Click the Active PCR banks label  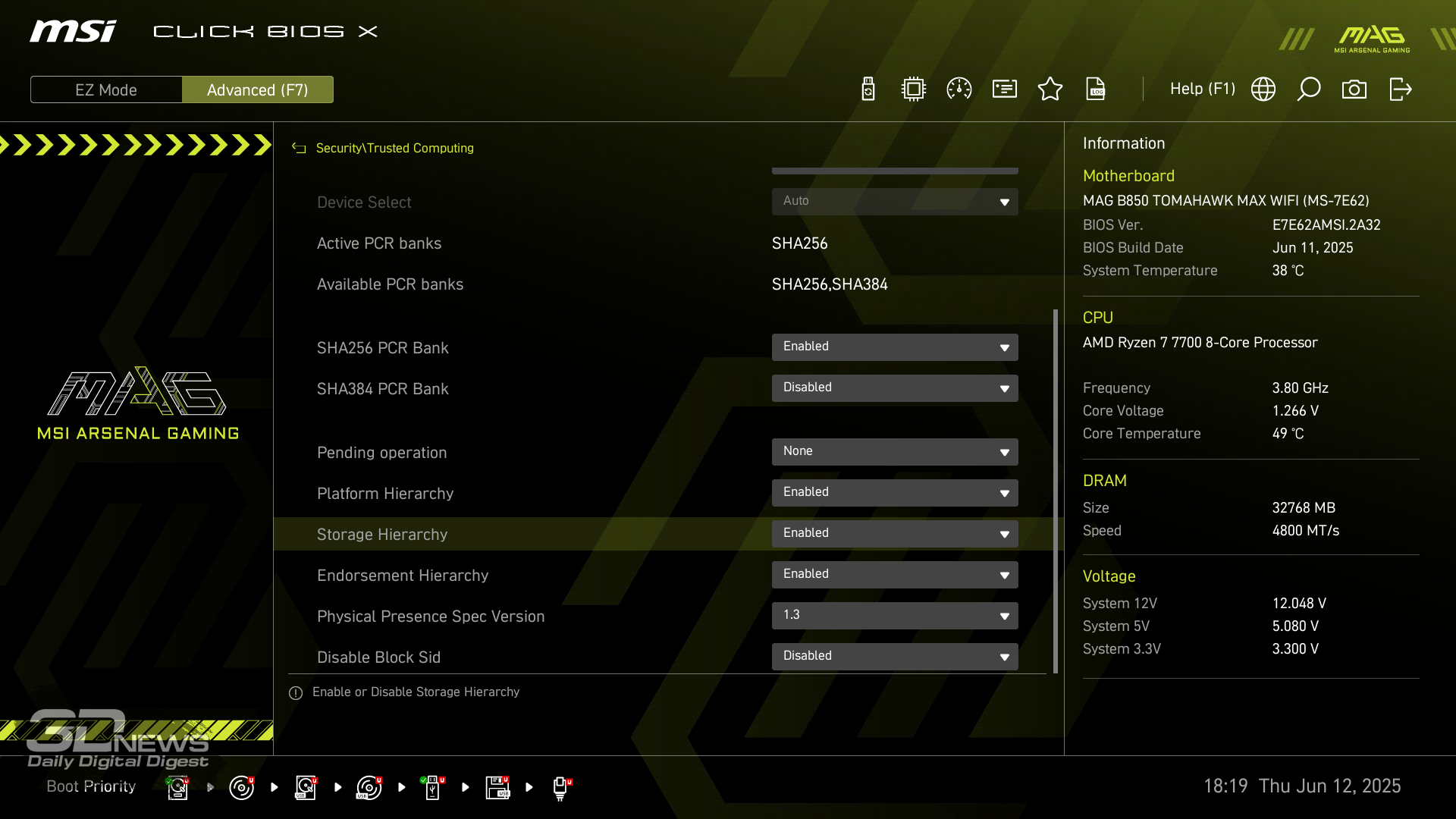(x=379, y=243)
